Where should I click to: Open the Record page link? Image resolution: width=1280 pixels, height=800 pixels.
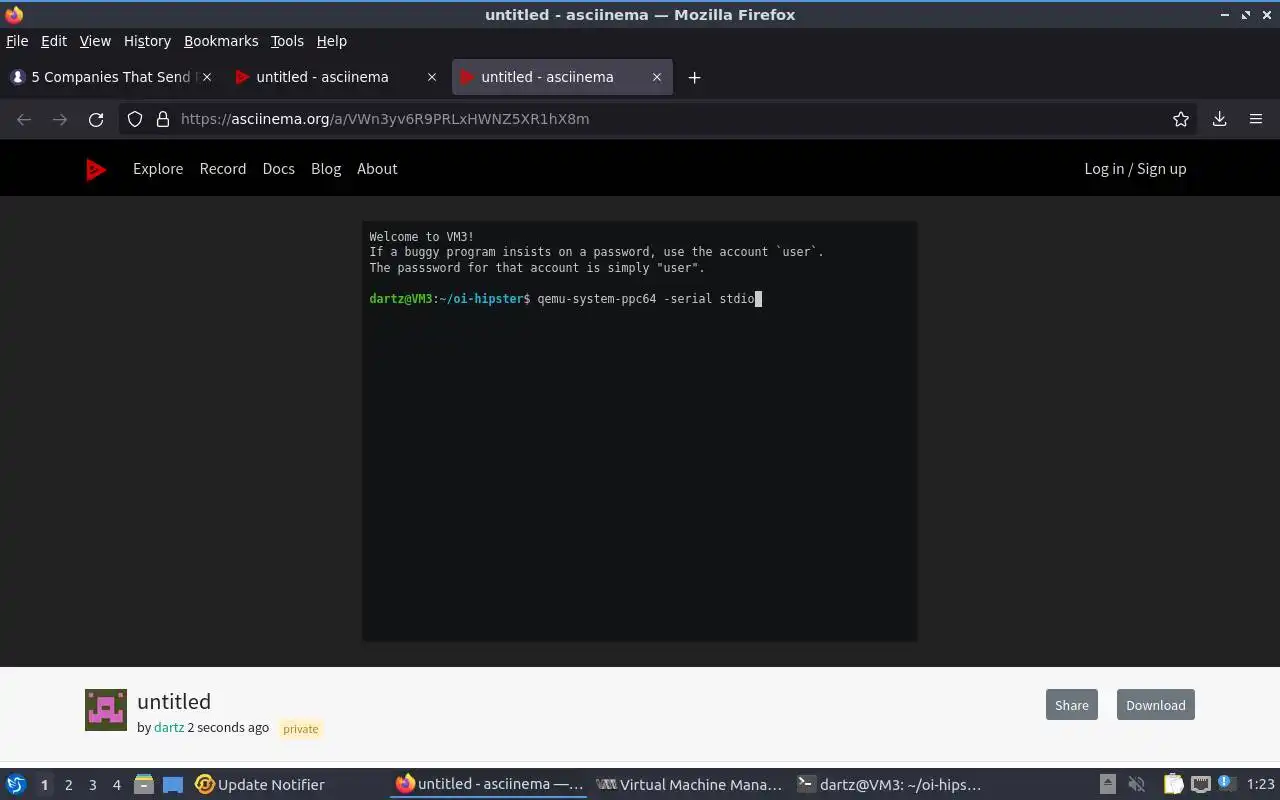(223, 169)
